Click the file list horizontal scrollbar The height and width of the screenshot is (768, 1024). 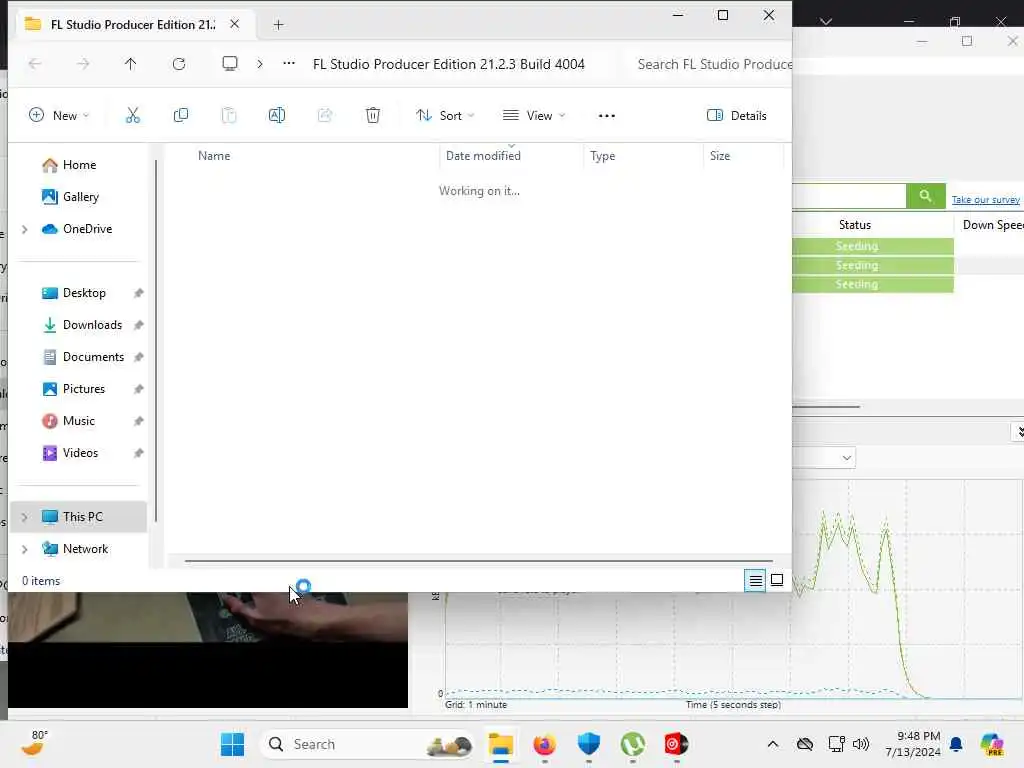tap(478, 560)
